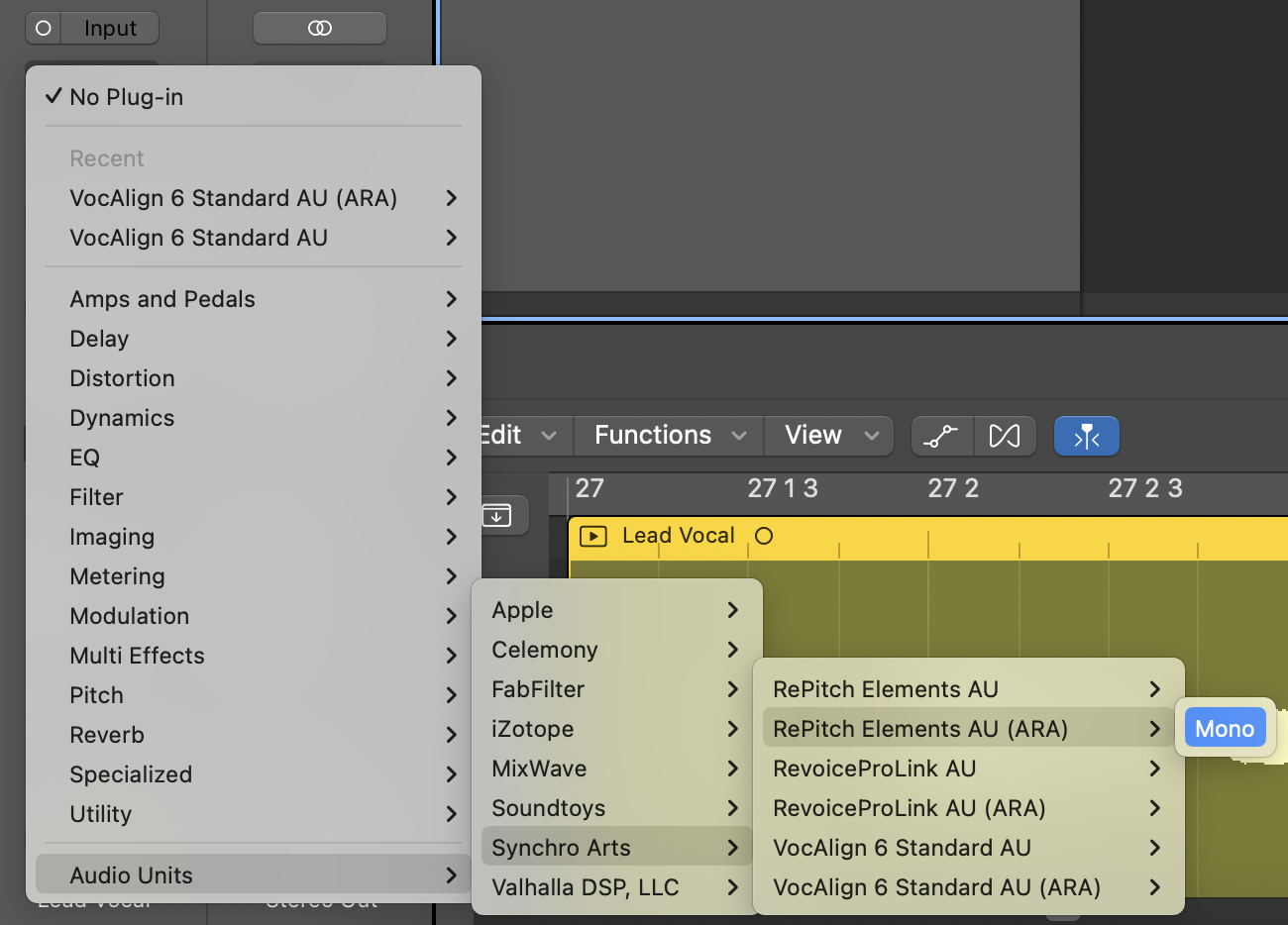Select the checked No Plug-in option

click(127, 97)
